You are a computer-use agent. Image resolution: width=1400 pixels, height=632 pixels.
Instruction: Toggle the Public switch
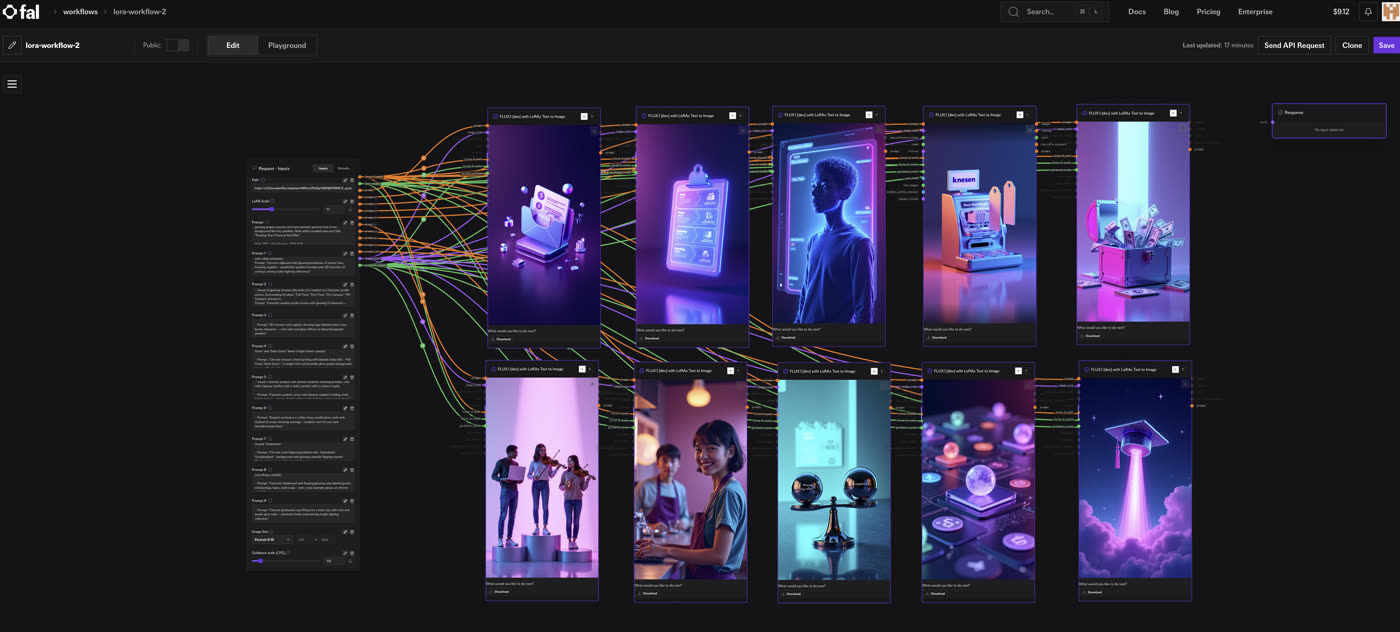(x=177, y=45)
